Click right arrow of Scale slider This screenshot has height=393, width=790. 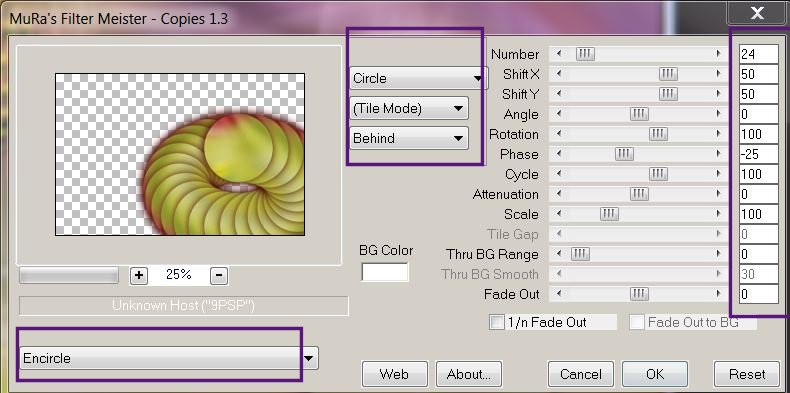pos(718,214)
